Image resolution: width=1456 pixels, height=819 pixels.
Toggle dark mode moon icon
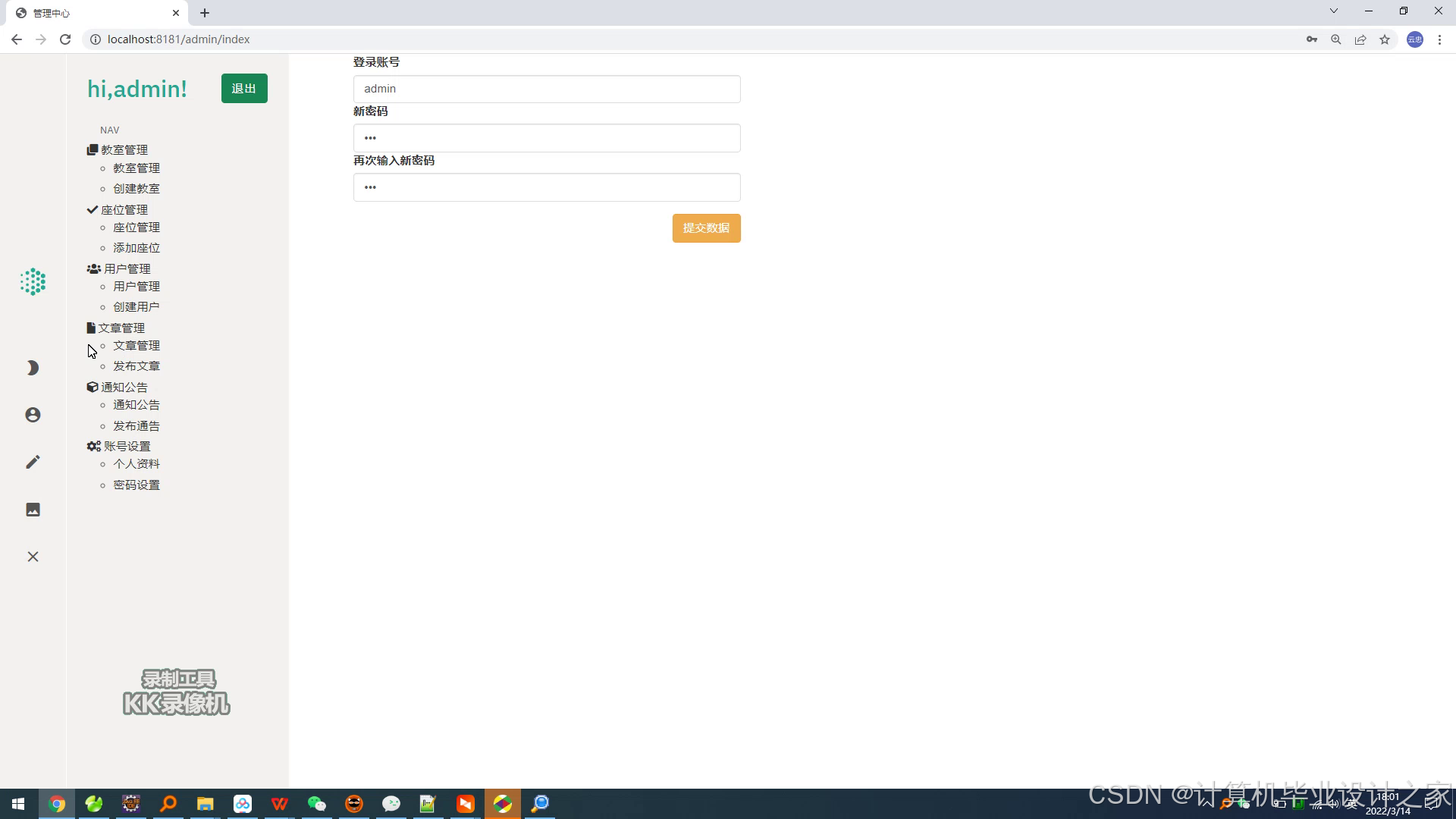point(33,368)
